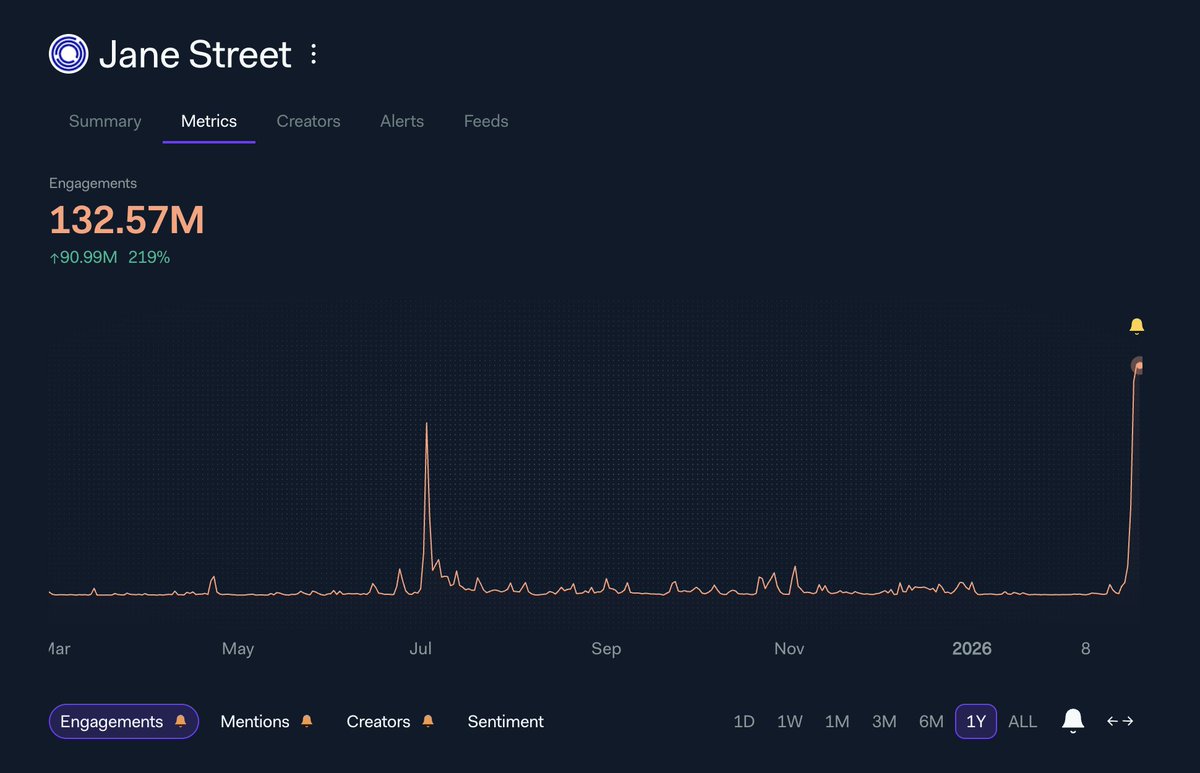Viewport: 1200px width, 773px height.
Task: Open the three-dot options menu beside Jane Street
Action: pyautogui.click(x=313, y=55)
